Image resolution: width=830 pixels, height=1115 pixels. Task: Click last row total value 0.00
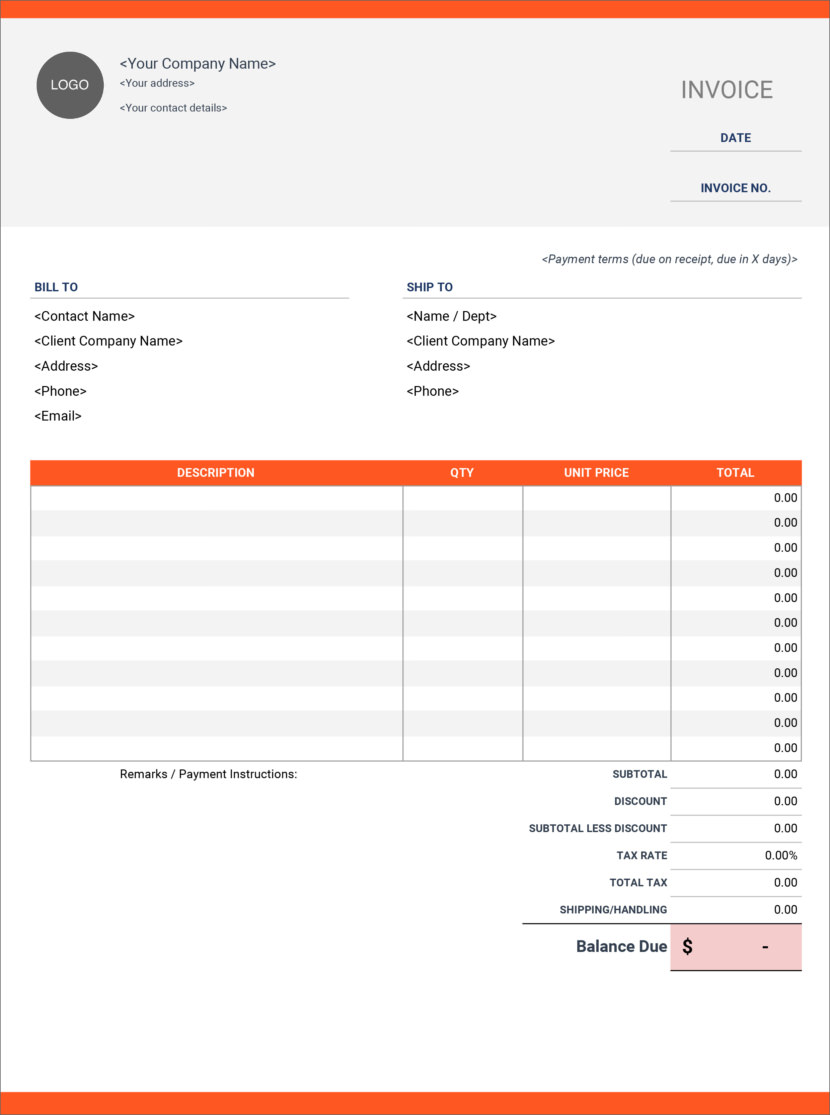[x=785, y=748]
